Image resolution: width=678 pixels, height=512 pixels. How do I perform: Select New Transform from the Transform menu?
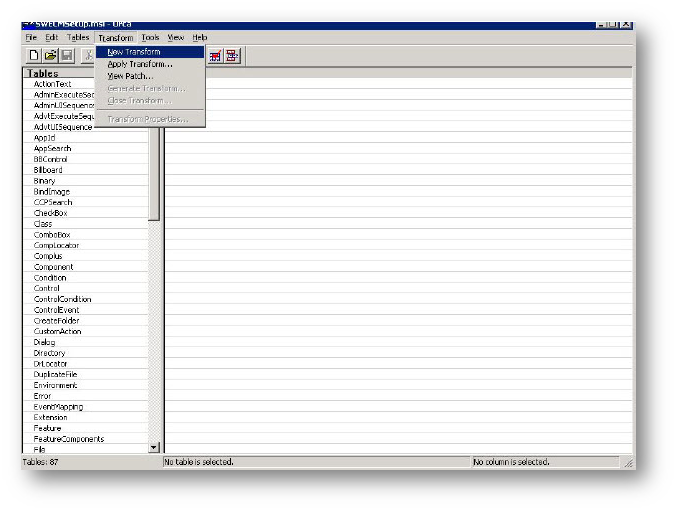134,52
